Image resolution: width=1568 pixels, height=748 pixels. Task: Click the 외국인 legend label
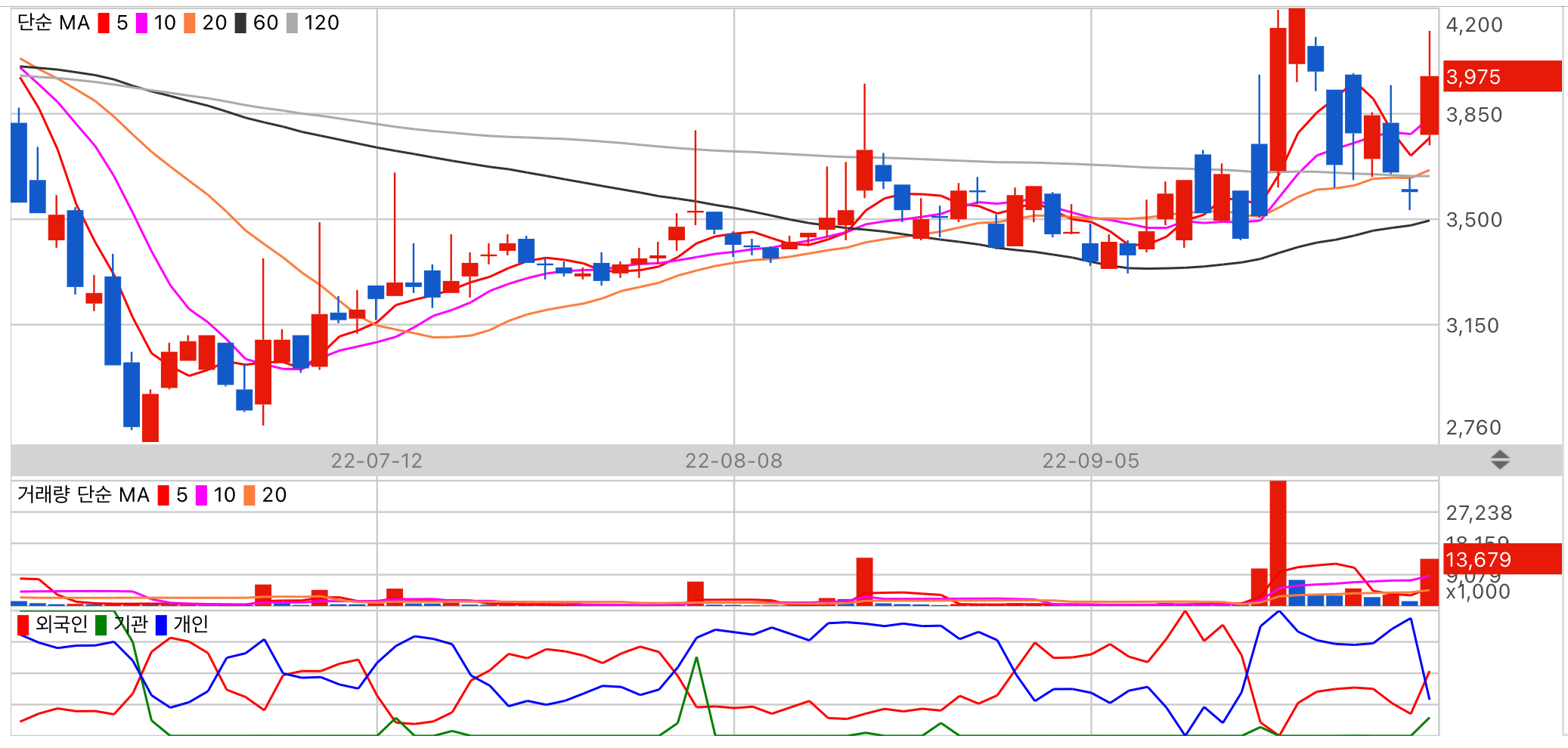62,624
